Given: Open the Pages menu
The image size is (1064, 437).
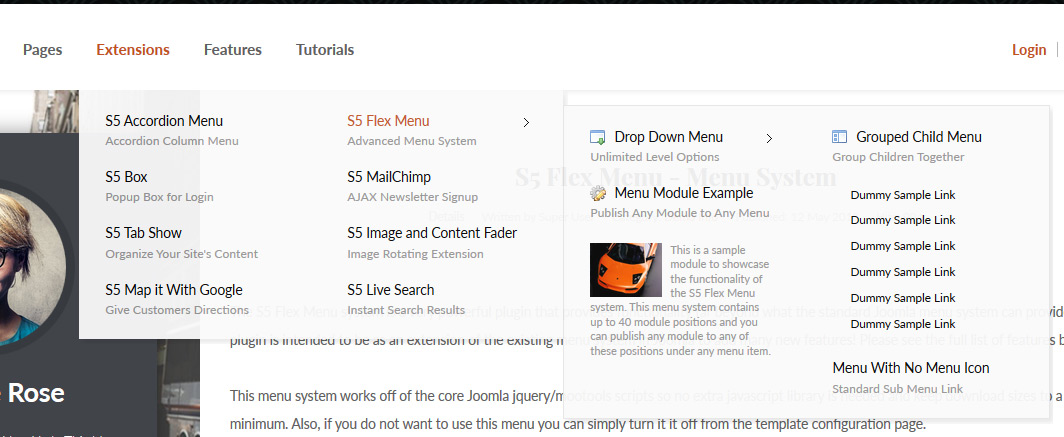Looking at the screenshot, I should [42, 50].
